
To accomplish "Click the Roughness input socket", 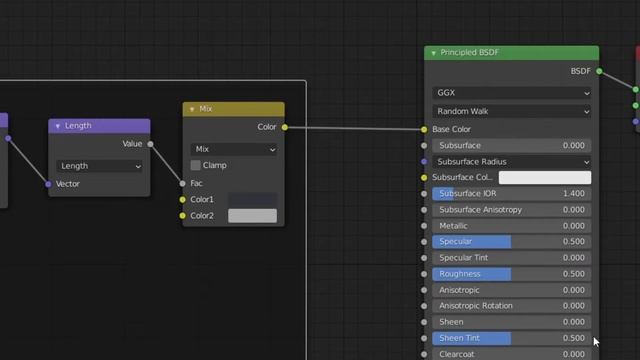I will [x=424, y=274].
